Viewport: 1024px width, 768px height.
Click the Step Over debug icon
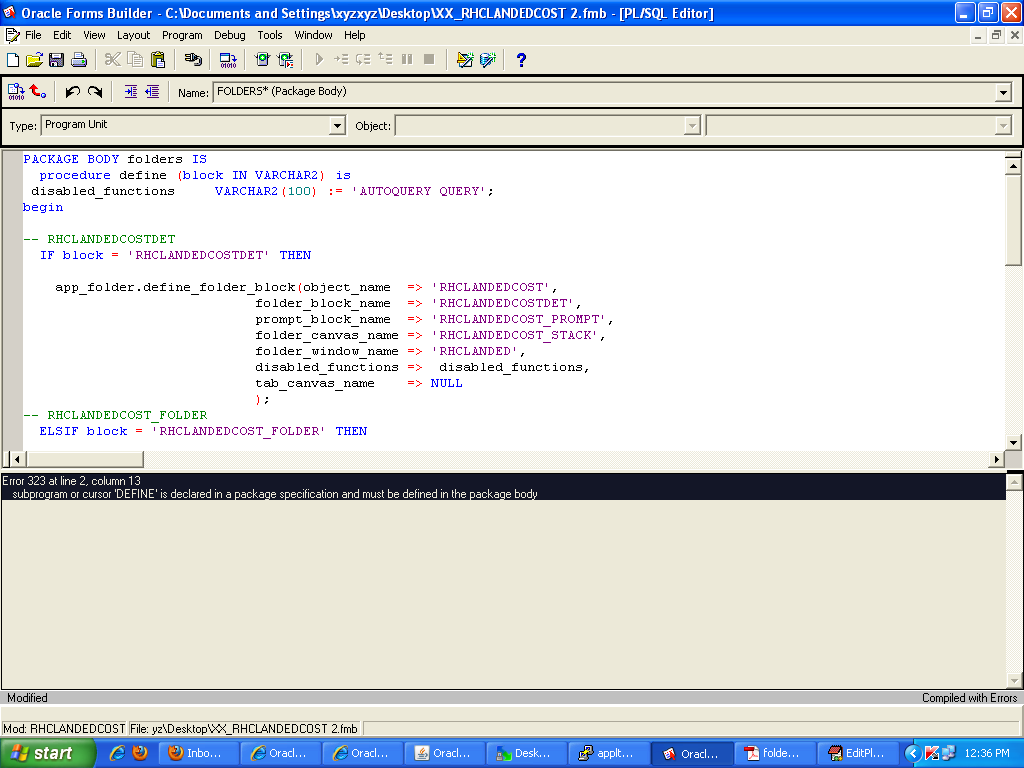coord(363,60)
